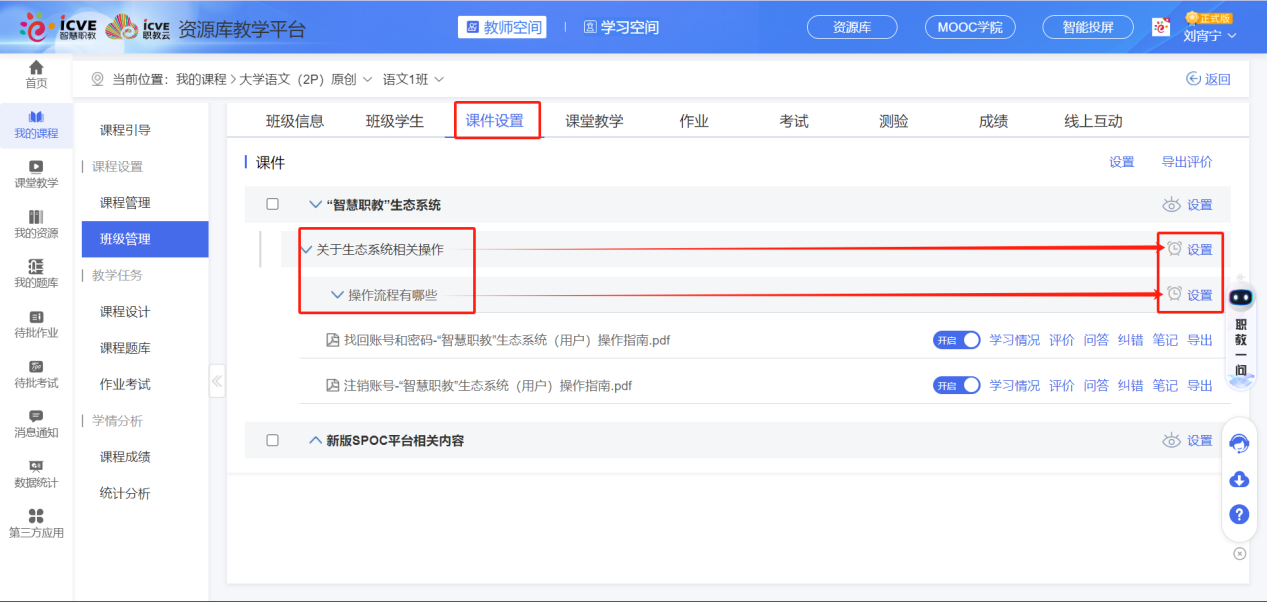Click the question mark help icon
1267x602 pixels.
coord(1239,514)
